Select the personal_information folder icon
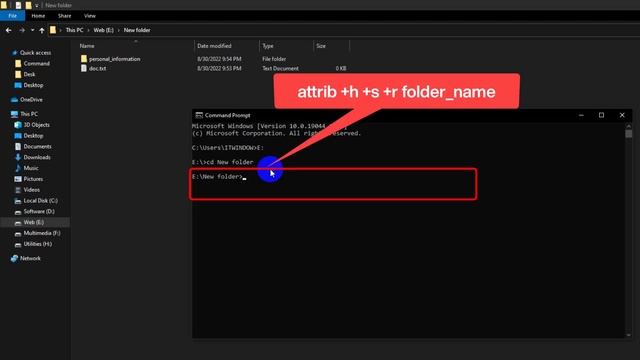The width and height of the screenshot is (640, 360). point(84,59)
